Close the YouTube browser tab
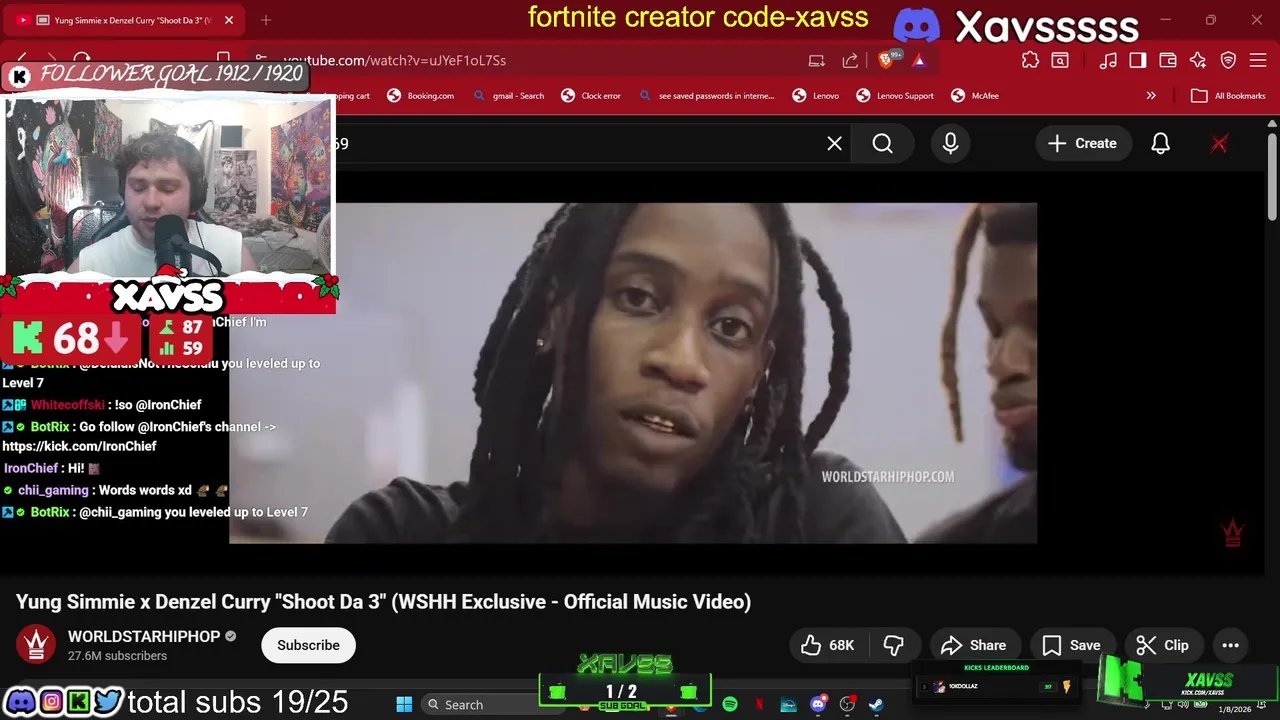 228,20
